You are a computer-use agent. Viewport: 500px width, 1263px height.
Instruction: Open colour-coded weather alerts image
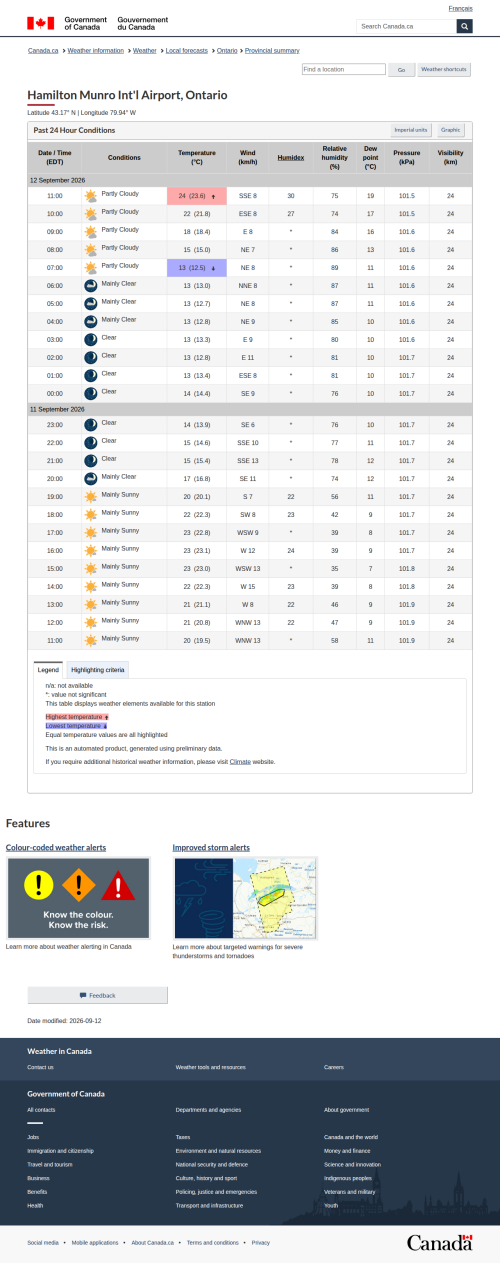pos(78,898)
